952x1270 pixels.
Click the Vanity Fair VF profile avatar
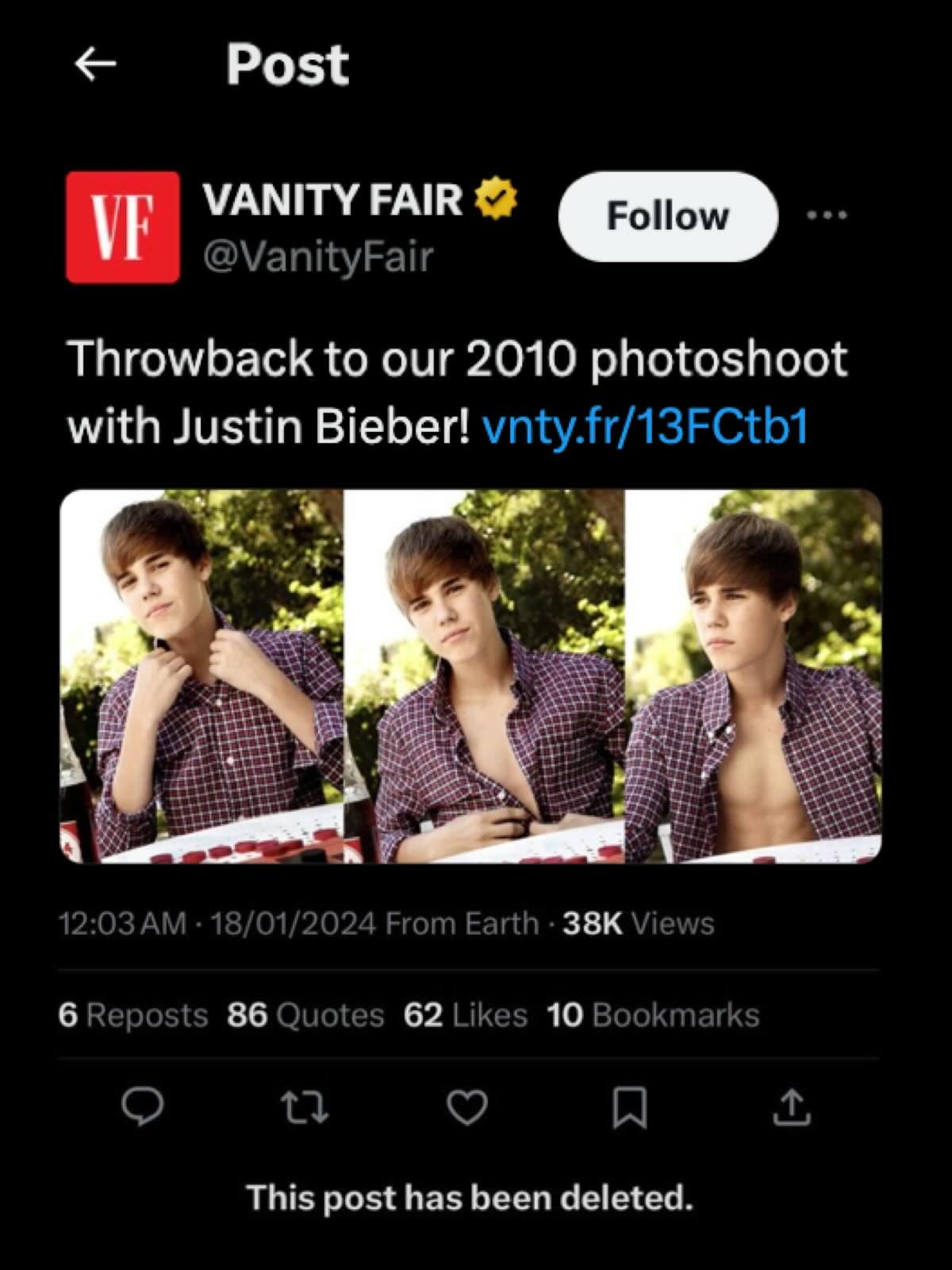[x=123, y=227]
